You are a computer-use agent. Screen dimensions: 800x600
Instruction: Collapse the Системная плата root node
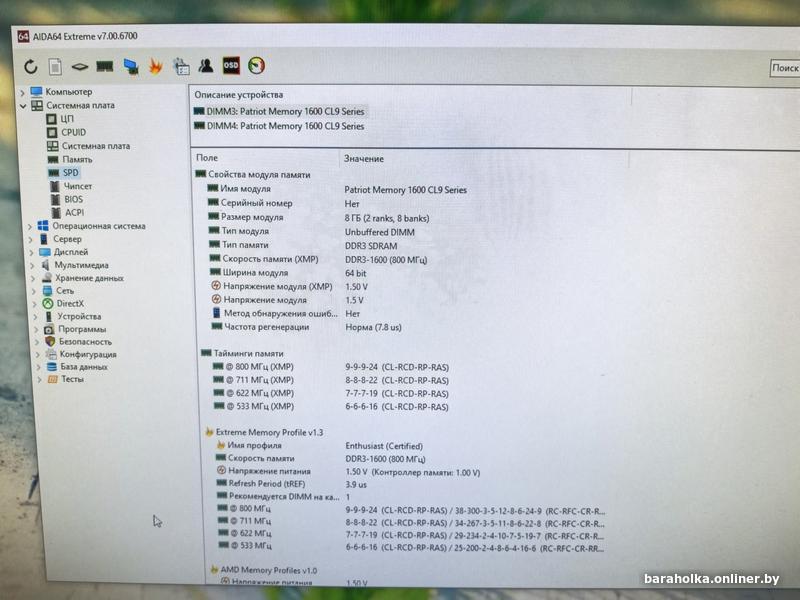23,106
